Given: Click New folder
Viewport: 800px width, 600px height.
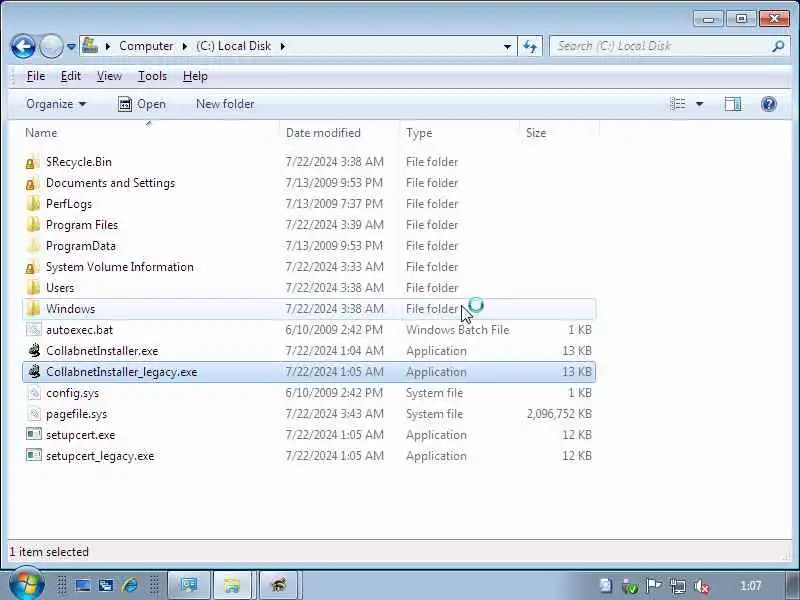Looking at the screenshot, I should coord(225,104).
